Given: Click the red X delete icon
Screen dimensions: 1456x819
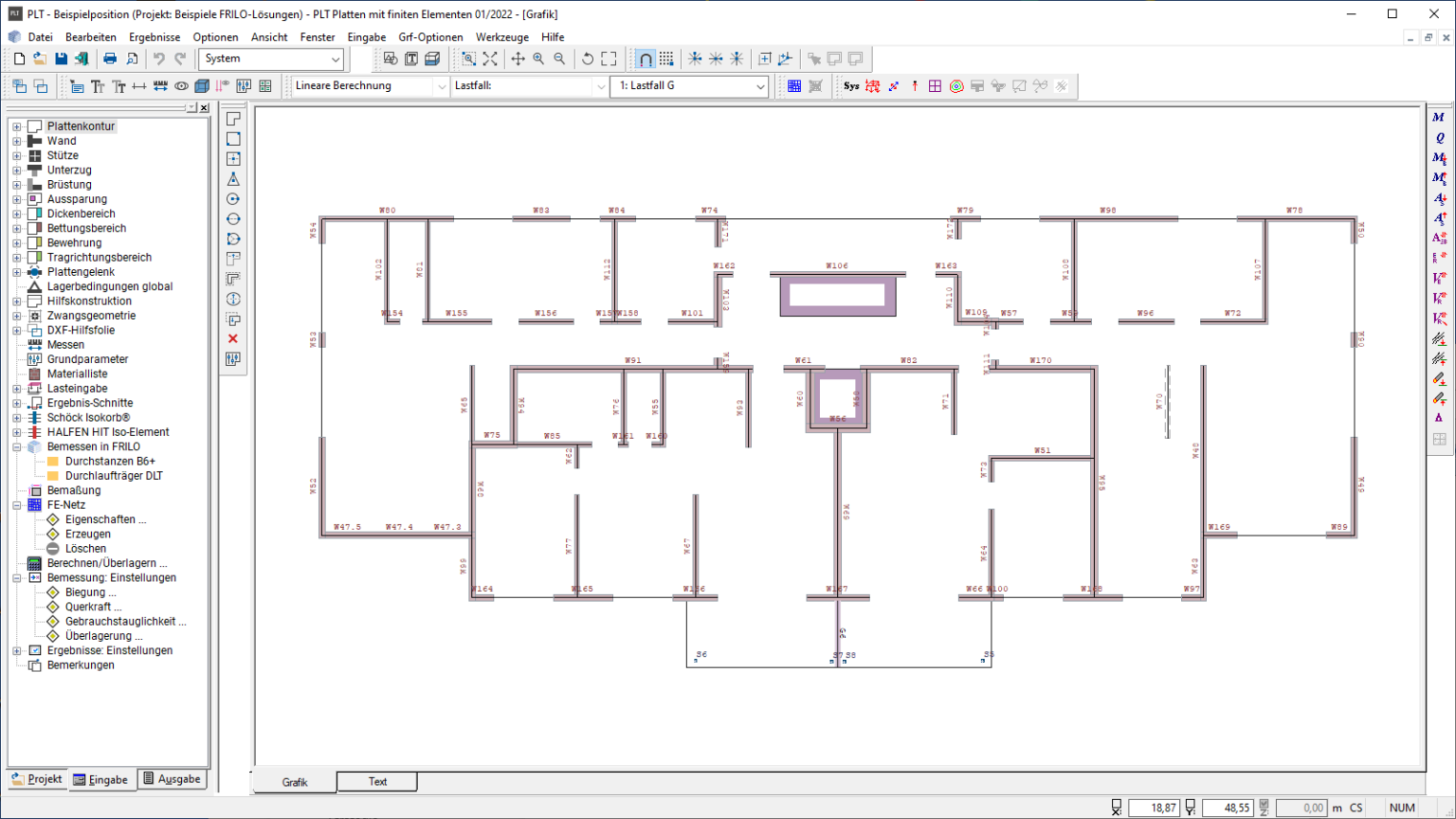Looking at the screenshot, I should pos(233,338).
